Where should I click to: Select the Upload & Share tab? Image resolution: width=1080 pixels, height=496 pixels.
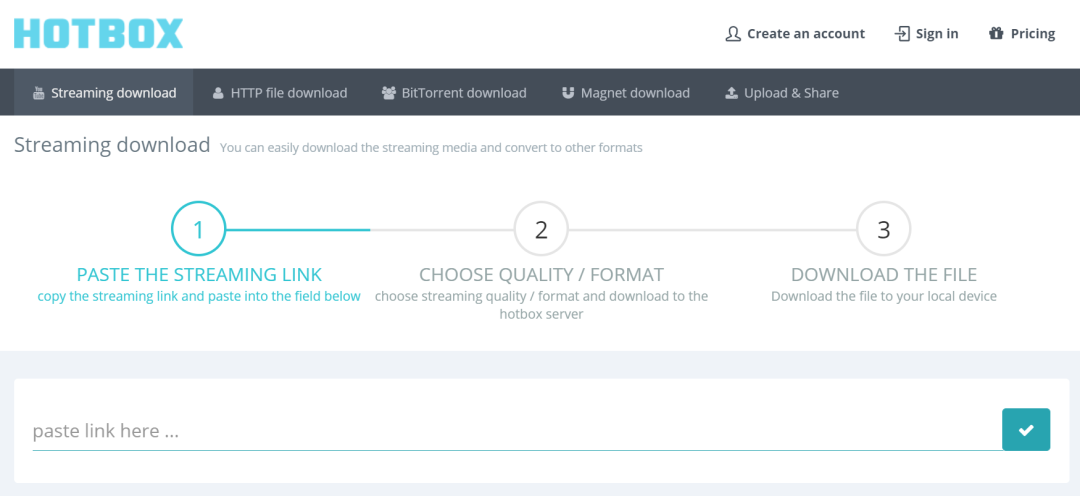click(x=782, y=92)
